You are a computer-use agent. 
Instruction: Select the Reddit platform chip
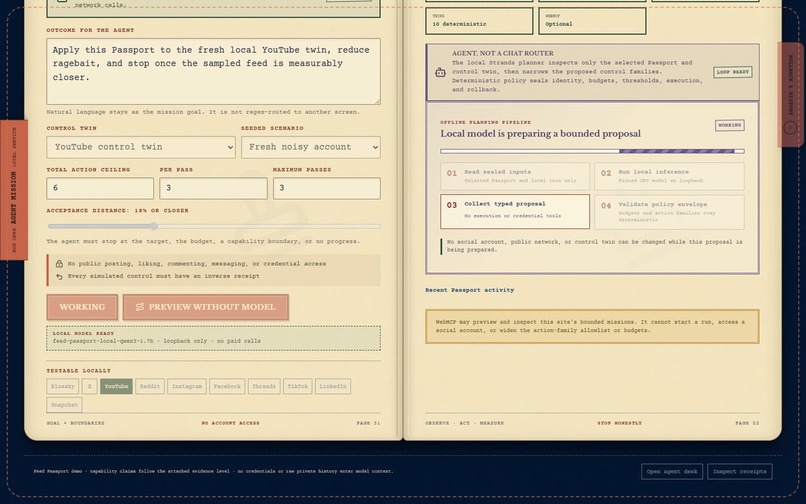150,386
